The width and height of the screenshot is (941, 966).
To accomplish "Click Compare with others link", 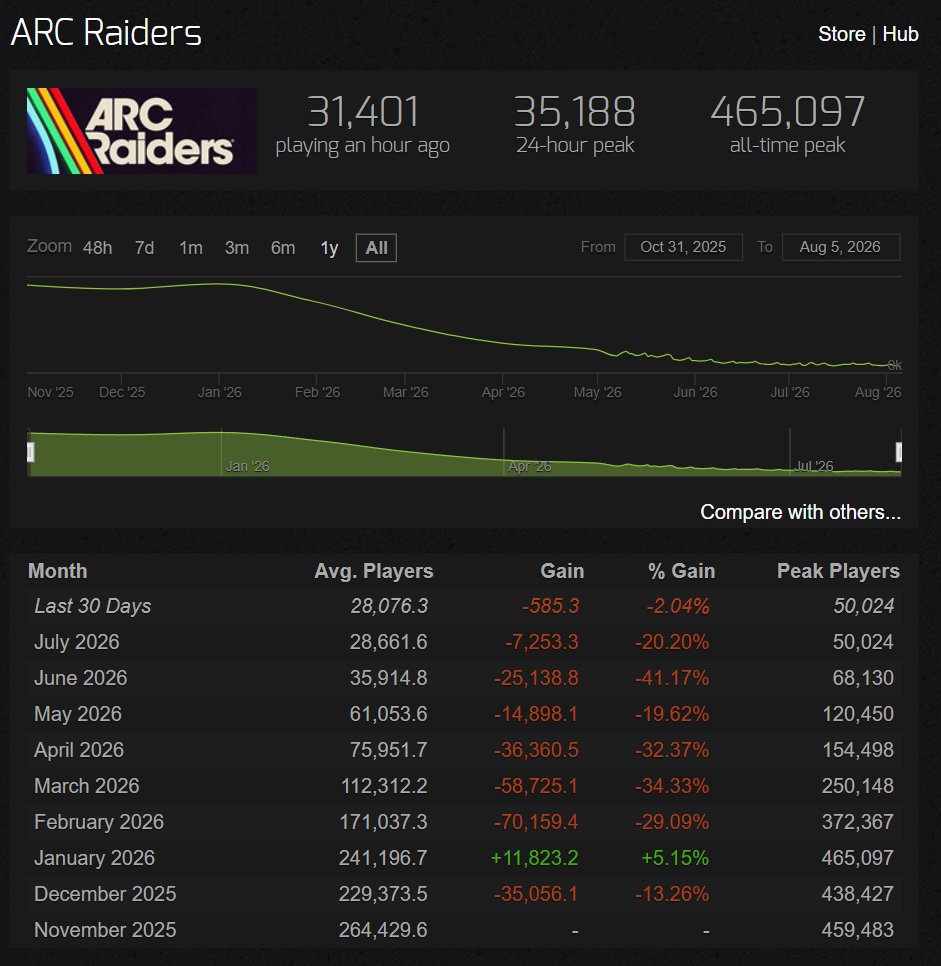I will (x=800, y=512).
